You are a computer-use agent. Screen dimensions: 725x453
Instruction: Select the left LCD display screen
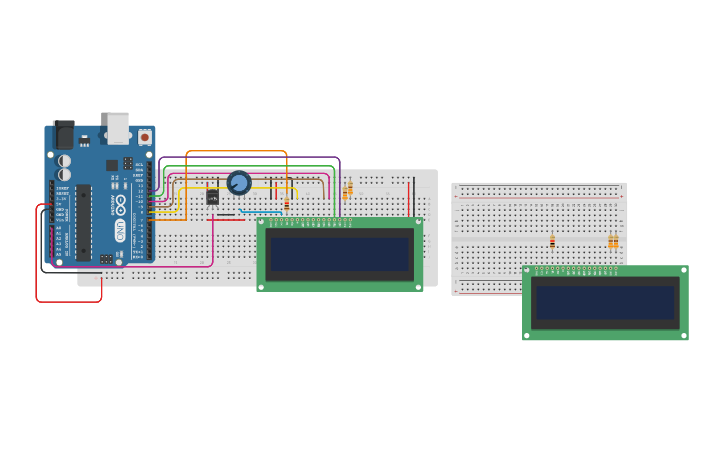(x=339, y=254)
